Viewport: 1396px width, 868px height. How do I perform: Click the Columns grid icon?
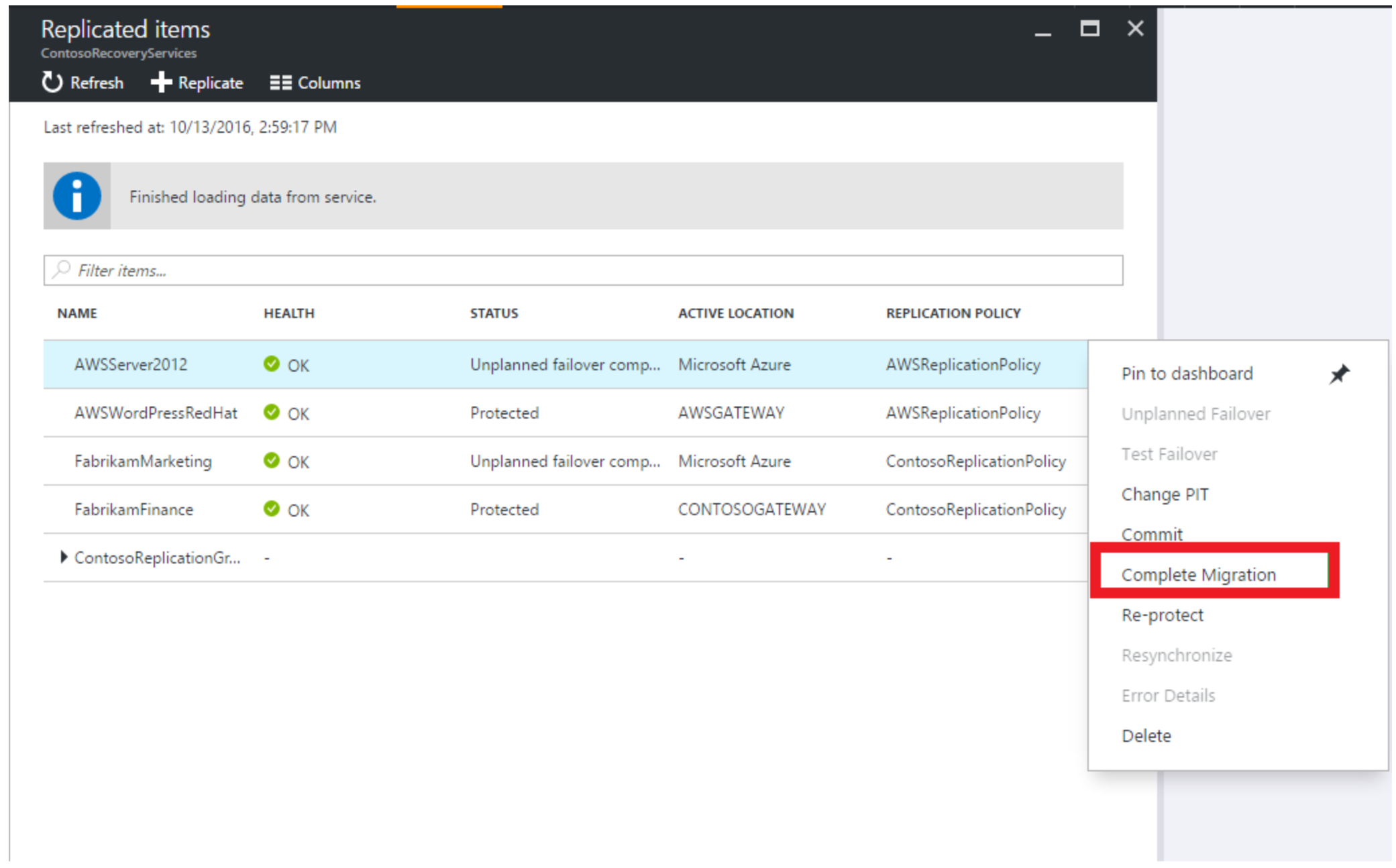(280, 83)
